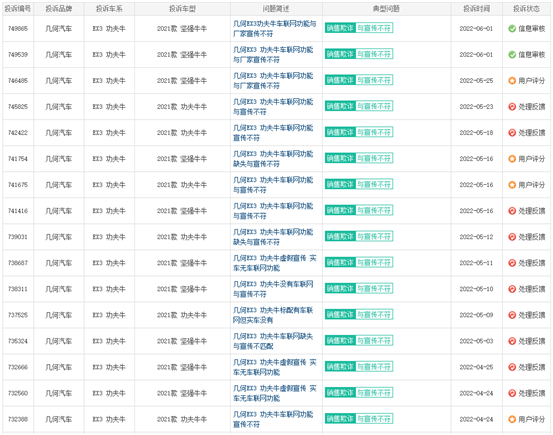
Task: Click the 投诉编号 column header
Action: pos(18,9)
